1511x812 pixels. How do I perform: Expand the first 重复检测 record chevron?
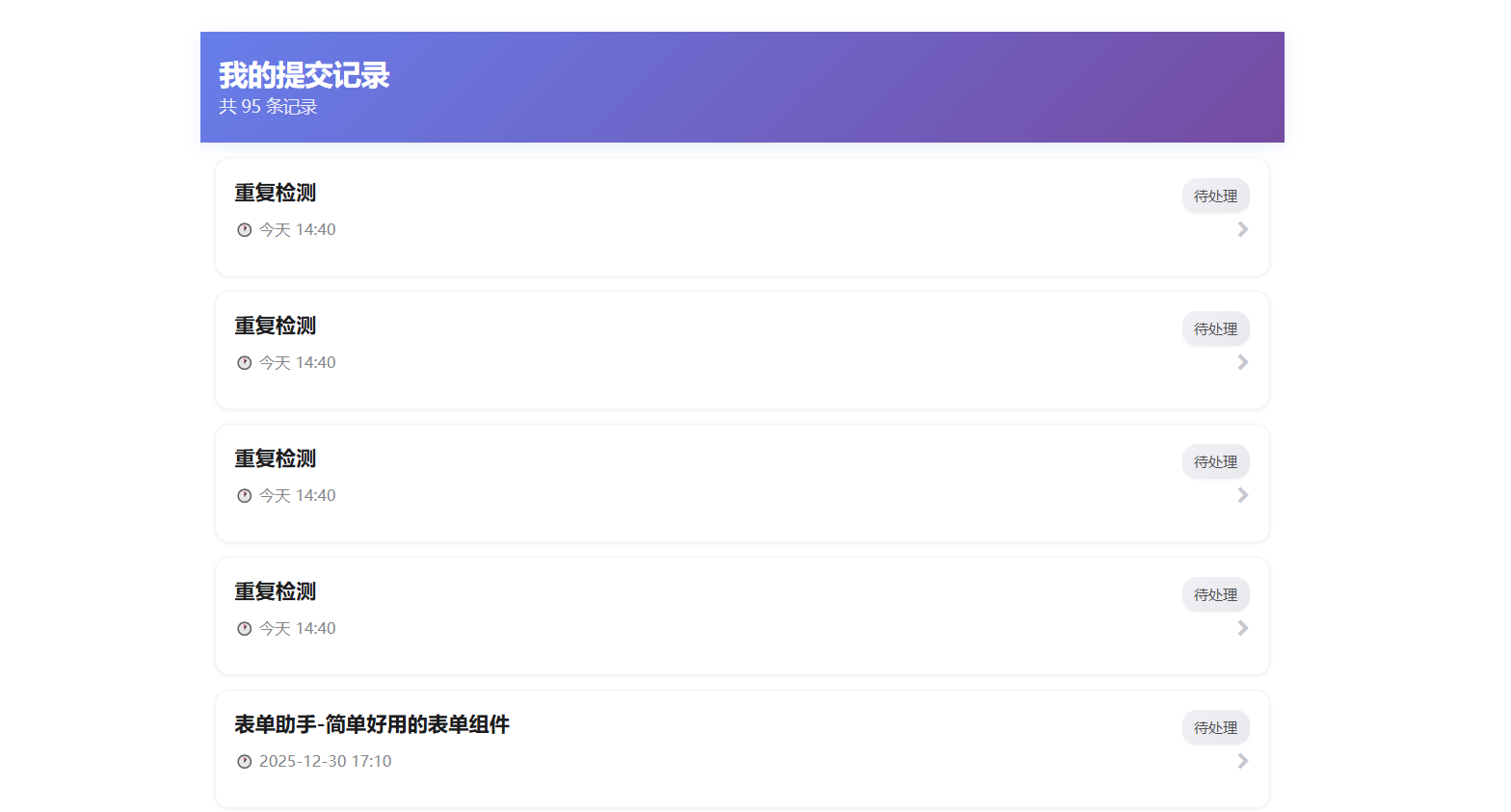(1243, 229)
